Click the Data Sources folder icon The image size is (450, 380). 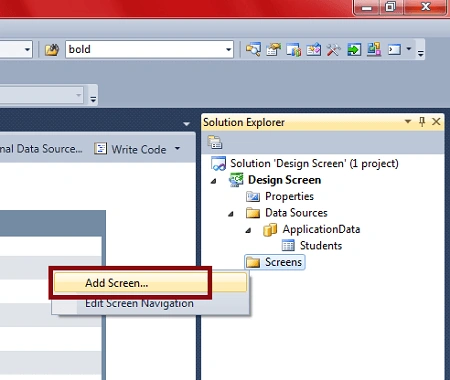(253, 213)
